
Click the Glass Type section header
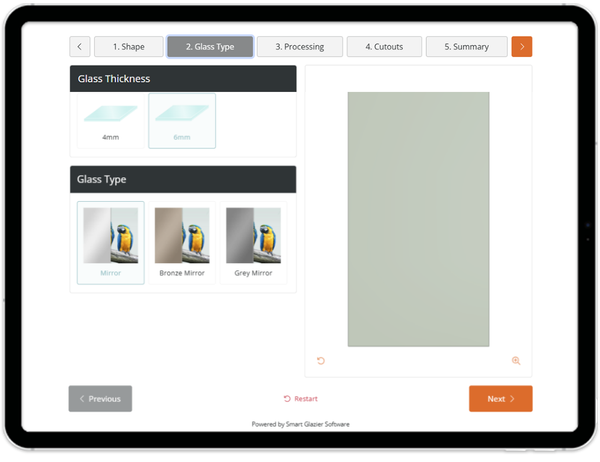[183, 179]
